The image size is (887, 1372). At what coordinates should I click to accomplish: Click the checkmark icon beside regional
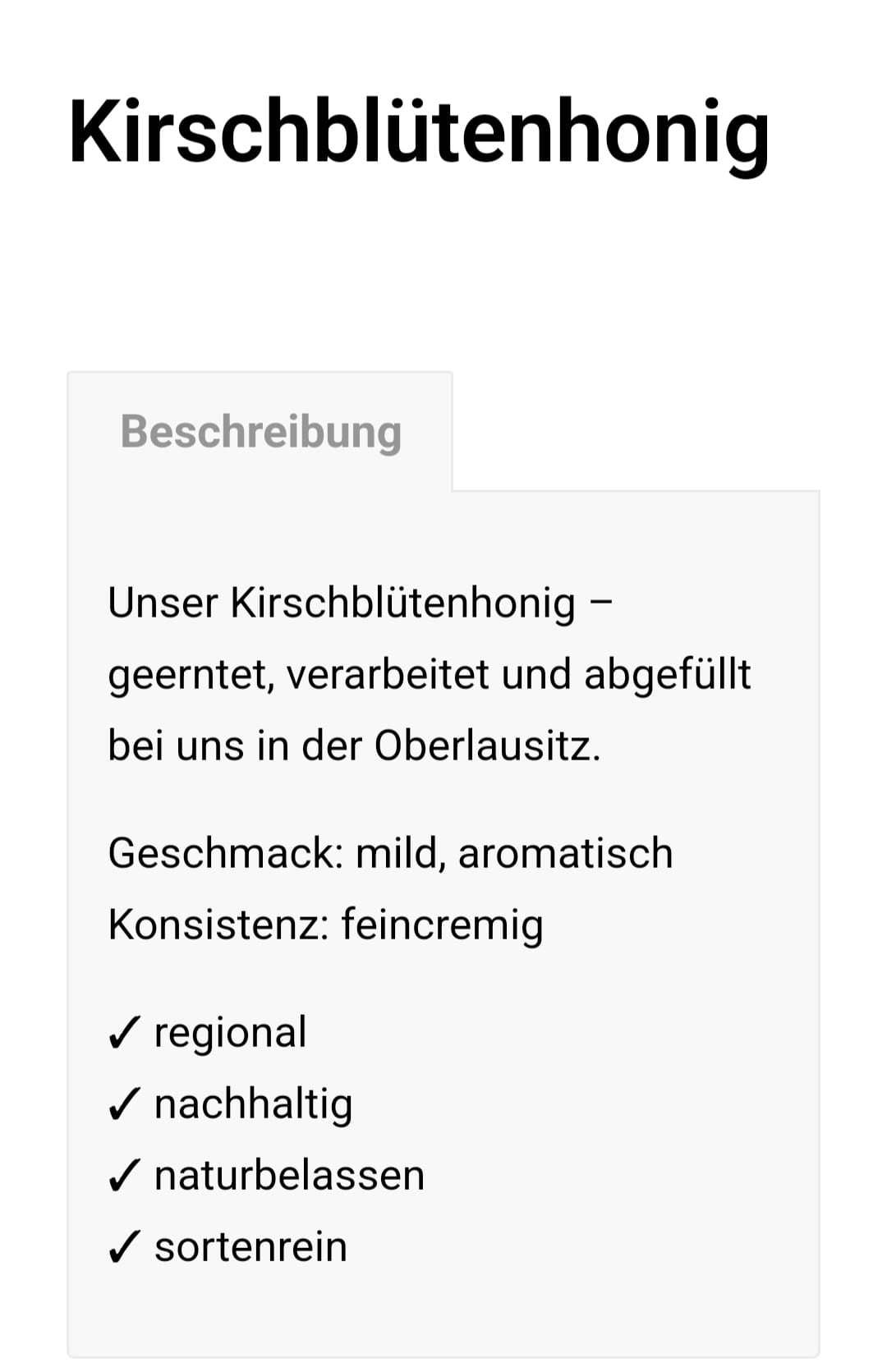pos(123,1033)
